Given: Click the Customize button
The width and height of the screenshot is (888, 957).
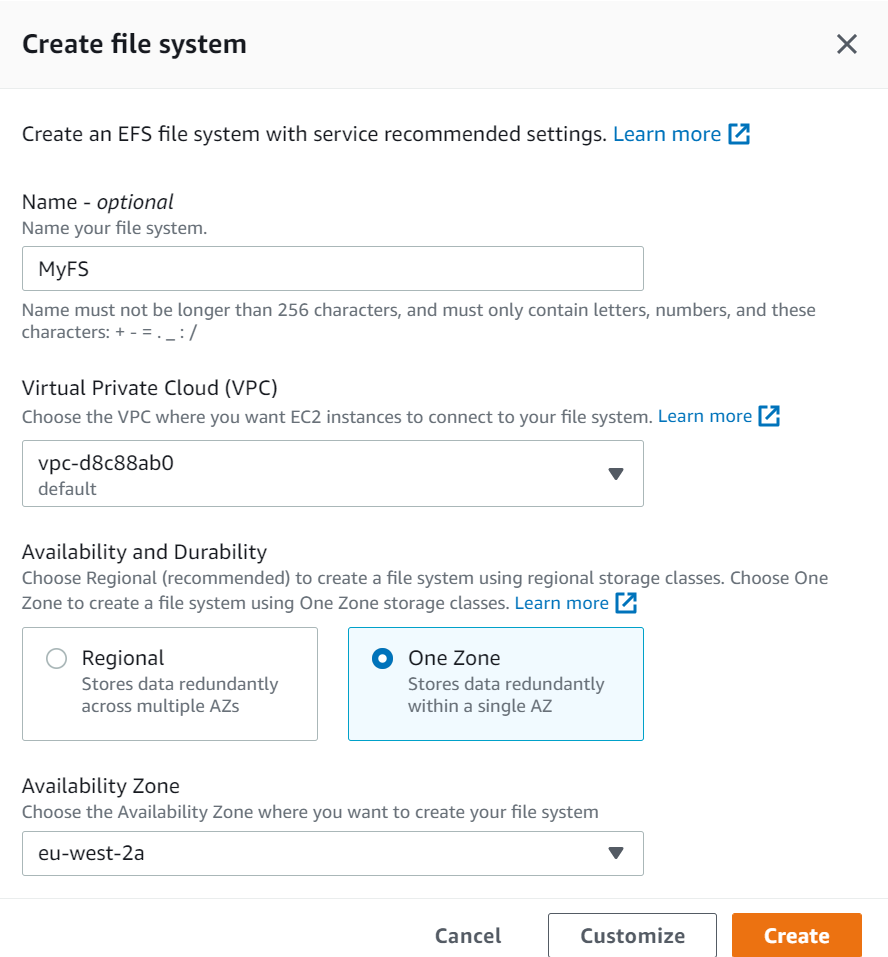Looking at the screenshot, I should 632,936.
